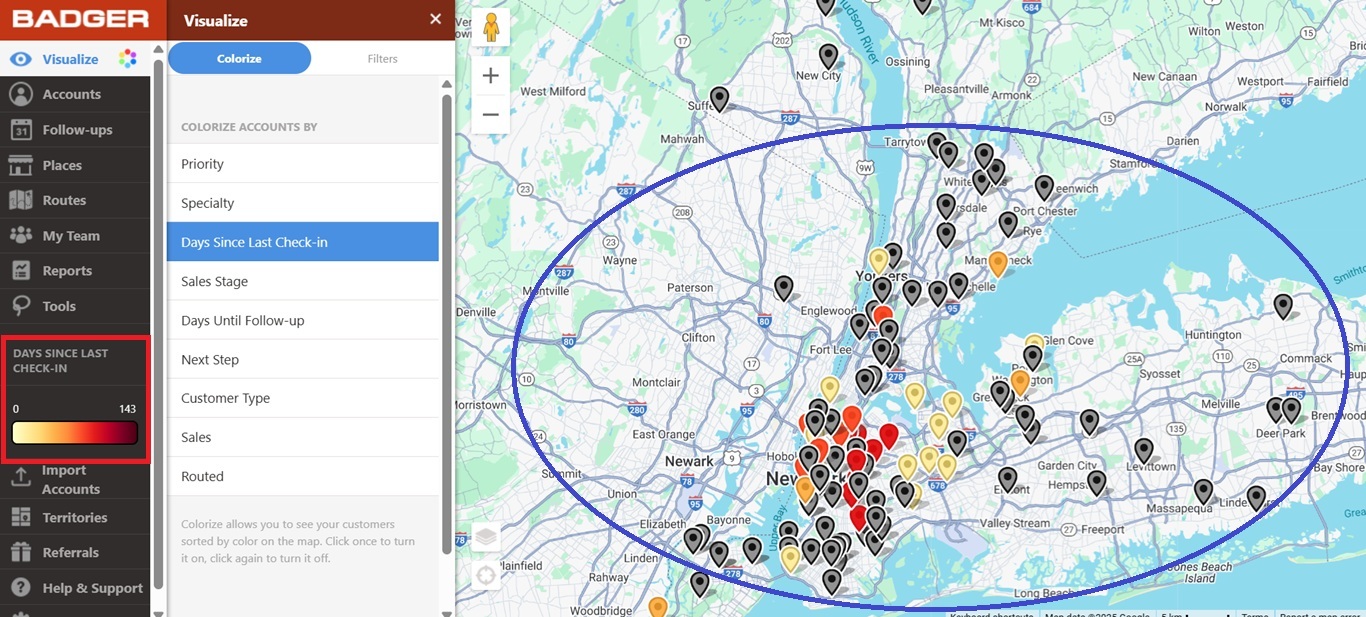Toggle colorize by Sales
This screenshot has width=1366, height=617.
pyautogui.click(x=303, y=437)
